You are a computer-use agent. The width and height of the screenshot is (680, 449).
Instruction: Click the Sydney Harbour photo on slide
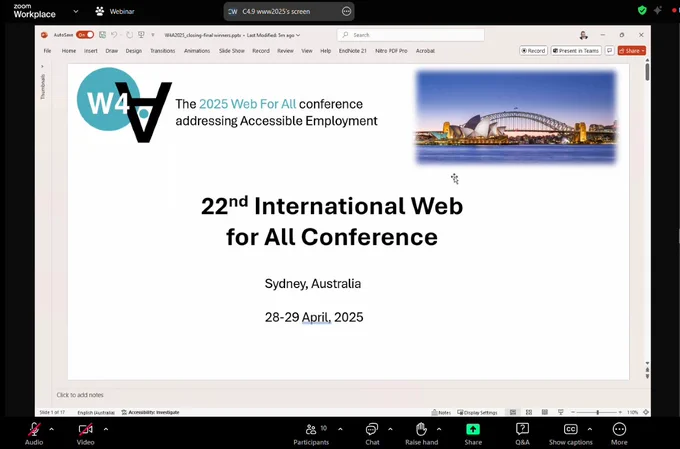(x=516, y=117)
